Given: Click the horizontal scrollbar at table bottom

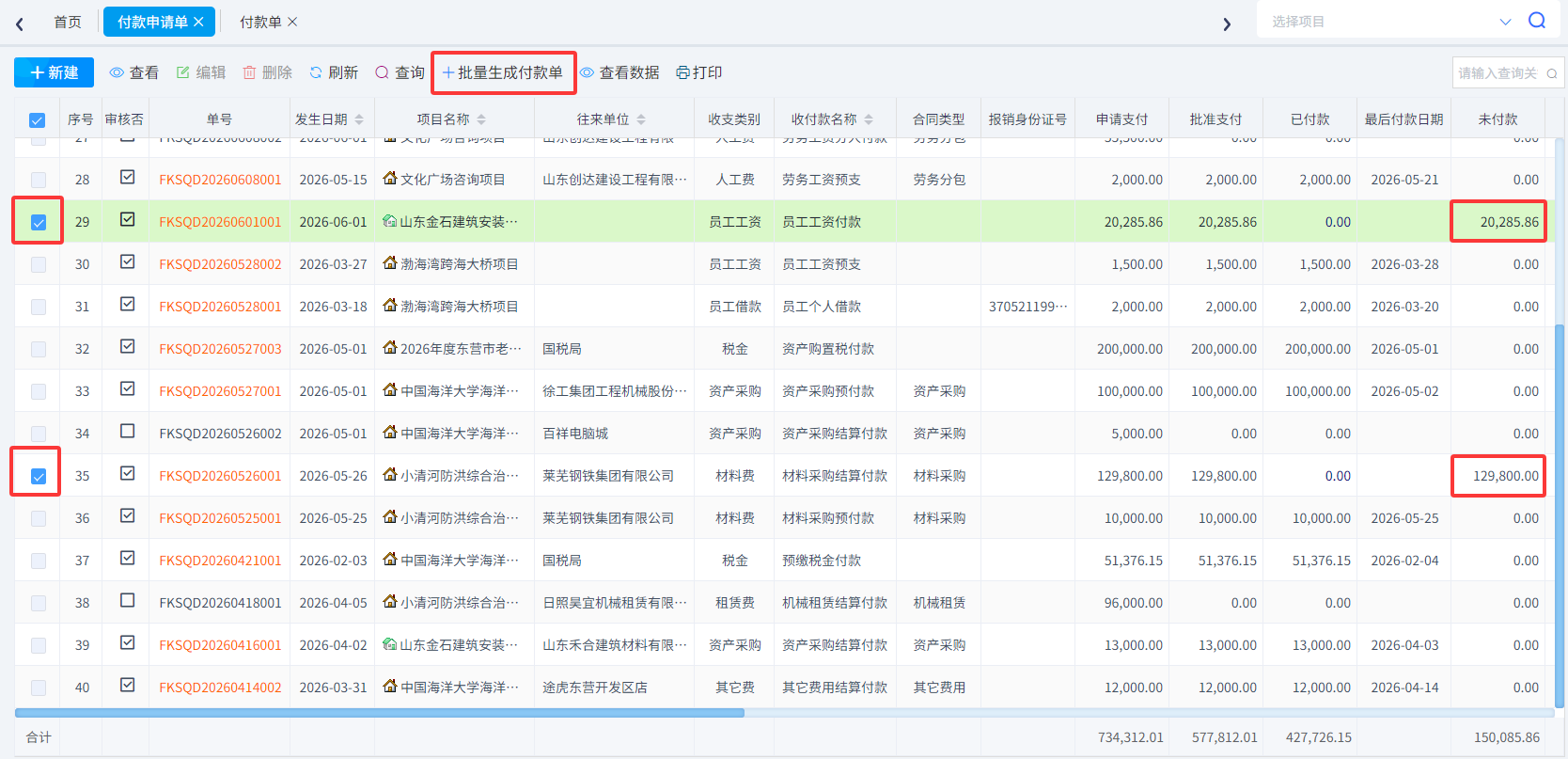Looking at the screenshot, I should (x=380, y=713).
